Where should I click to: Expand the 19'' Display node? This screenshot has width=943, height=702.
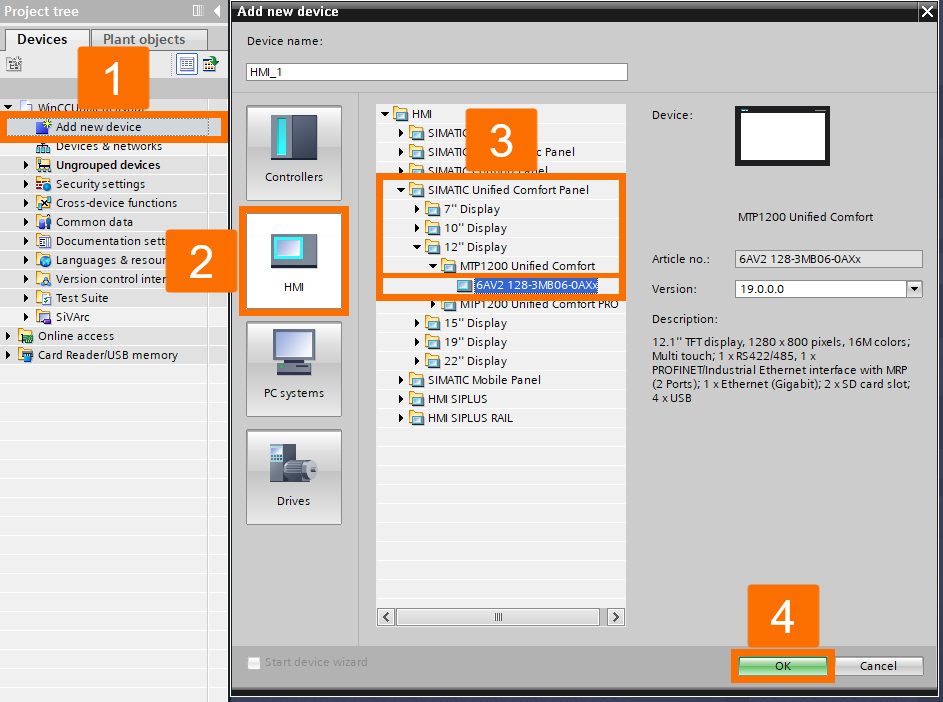coord(417,342)
